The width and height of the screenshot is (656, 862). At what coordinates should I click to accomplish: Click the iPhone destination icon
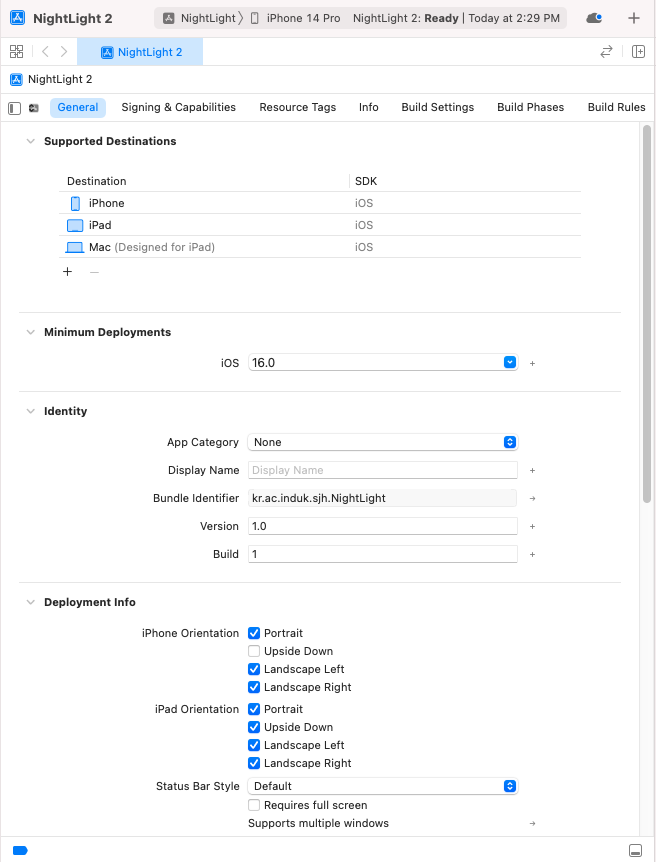point(75,203)
